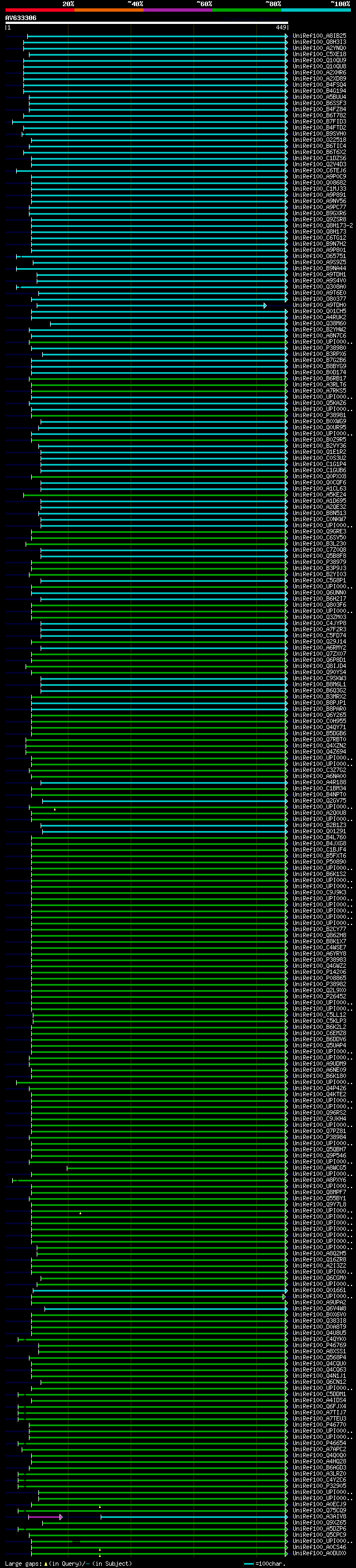The width and height of the screenshot is (356, 1568).
Task: Click the label UniRef100_O22518
Action: point(319,140)
